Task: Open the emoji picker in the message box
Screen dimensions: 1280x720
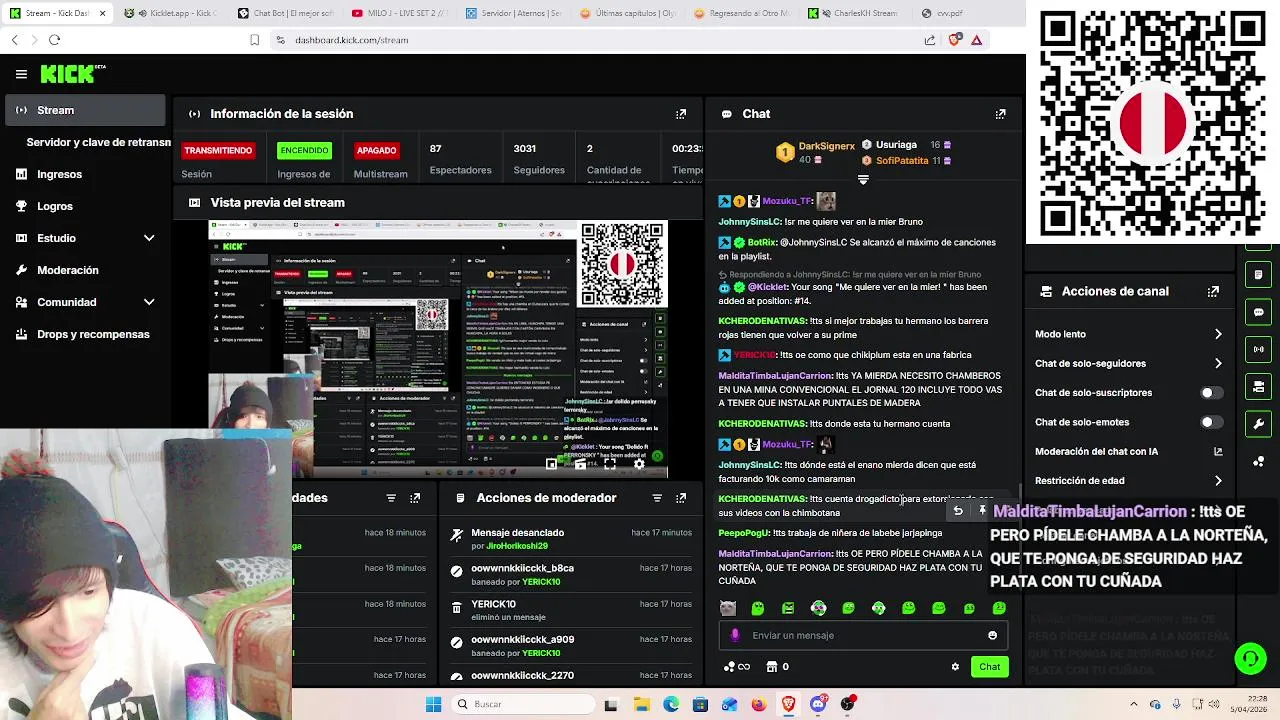Action: (992, 635)
